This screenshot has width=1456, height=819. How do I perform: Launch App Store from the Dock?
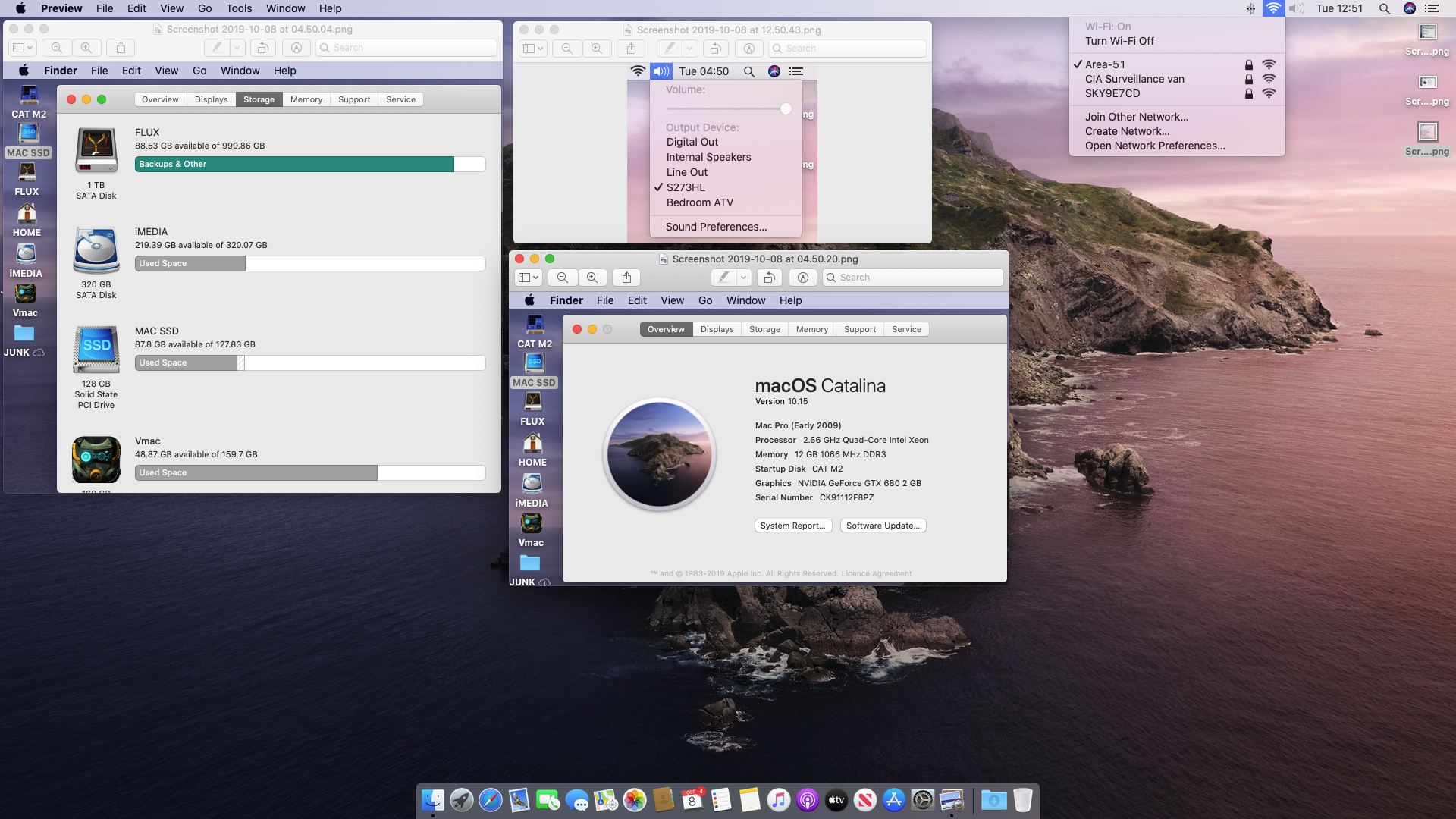pos(894,800)
